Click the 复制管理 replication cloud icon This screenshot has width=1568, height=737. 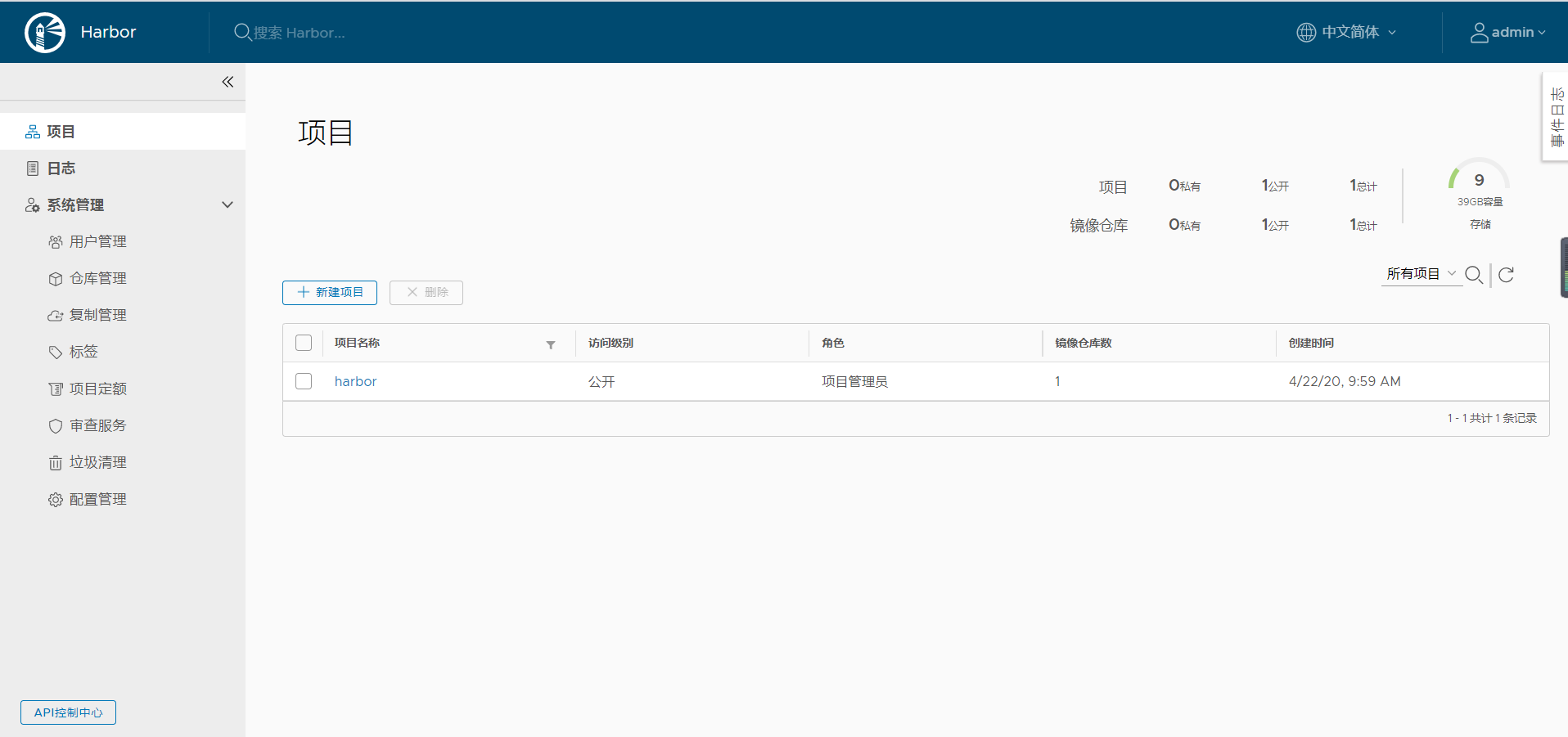(56, 316)
